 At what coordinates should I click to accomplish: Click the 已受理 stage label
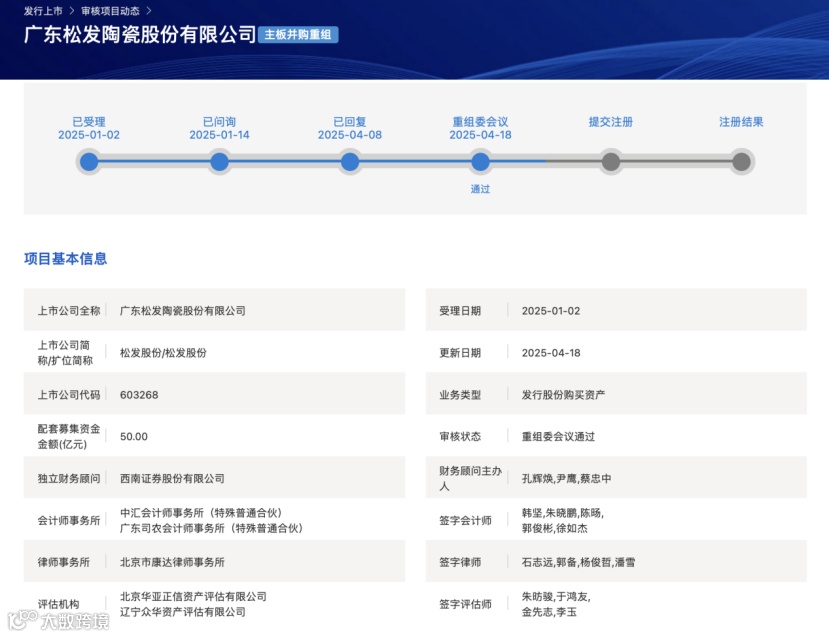pyautogui.click(x=89, y=122)
